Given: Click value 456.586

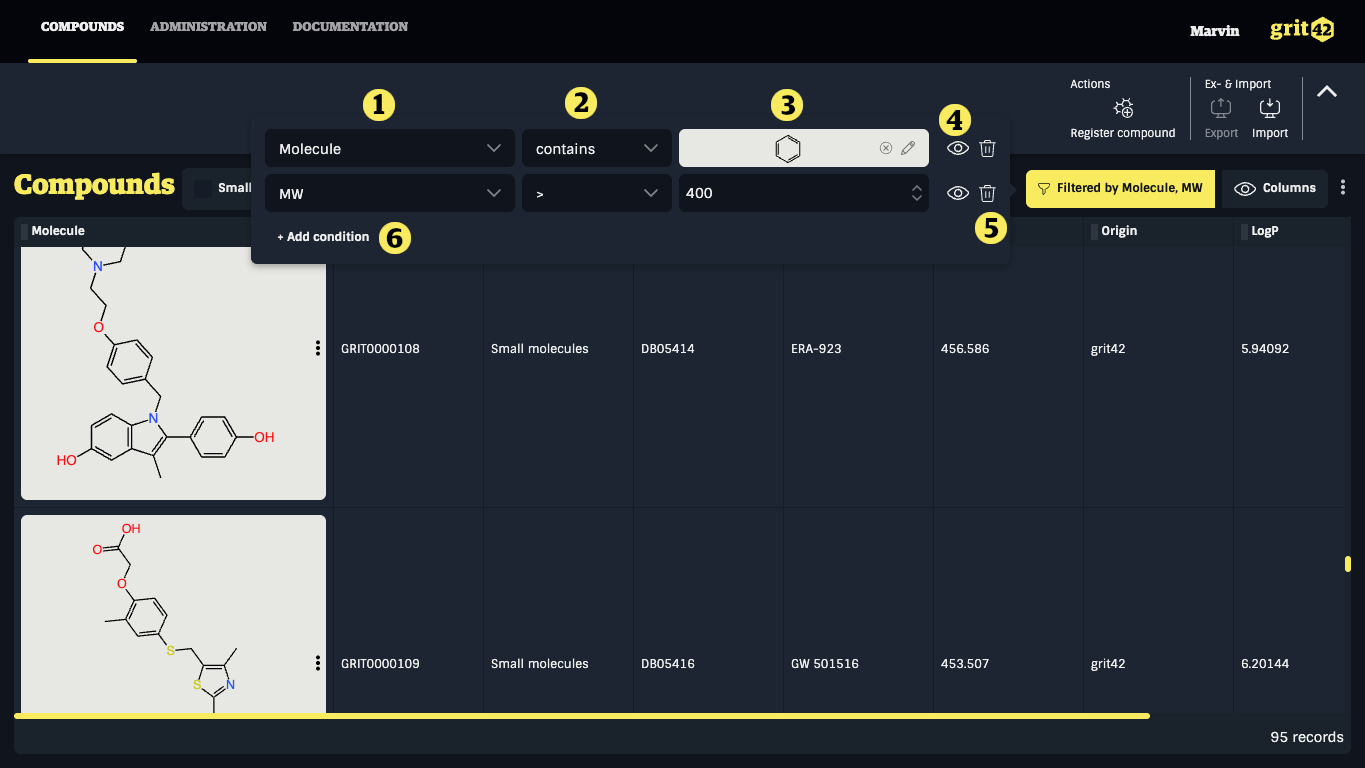Looking at the screenshot, I should point(965,349).
